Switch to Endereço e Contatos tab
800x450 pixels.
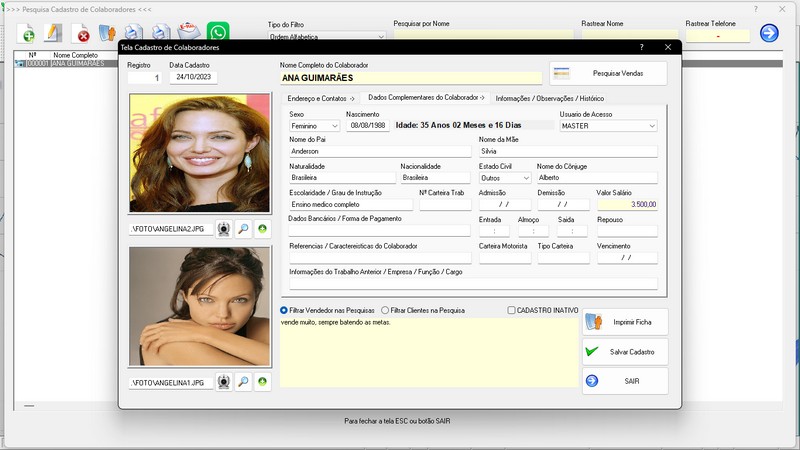coord(320,98)
